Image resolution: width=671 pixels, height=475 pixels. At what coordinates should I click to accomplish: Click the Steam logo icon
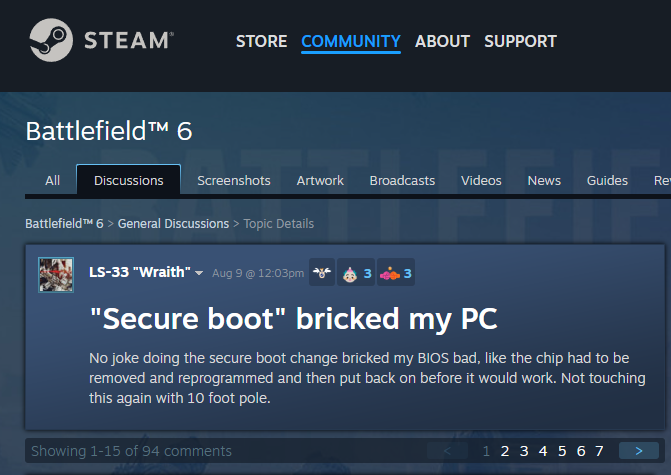51,40
